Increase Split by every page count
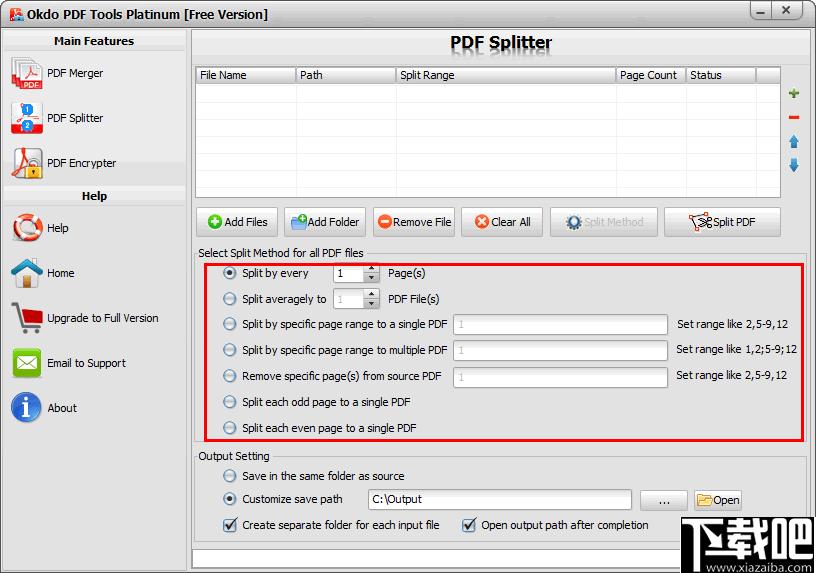Viewport: 816px width, 573px height. click(x=372, y=269)
